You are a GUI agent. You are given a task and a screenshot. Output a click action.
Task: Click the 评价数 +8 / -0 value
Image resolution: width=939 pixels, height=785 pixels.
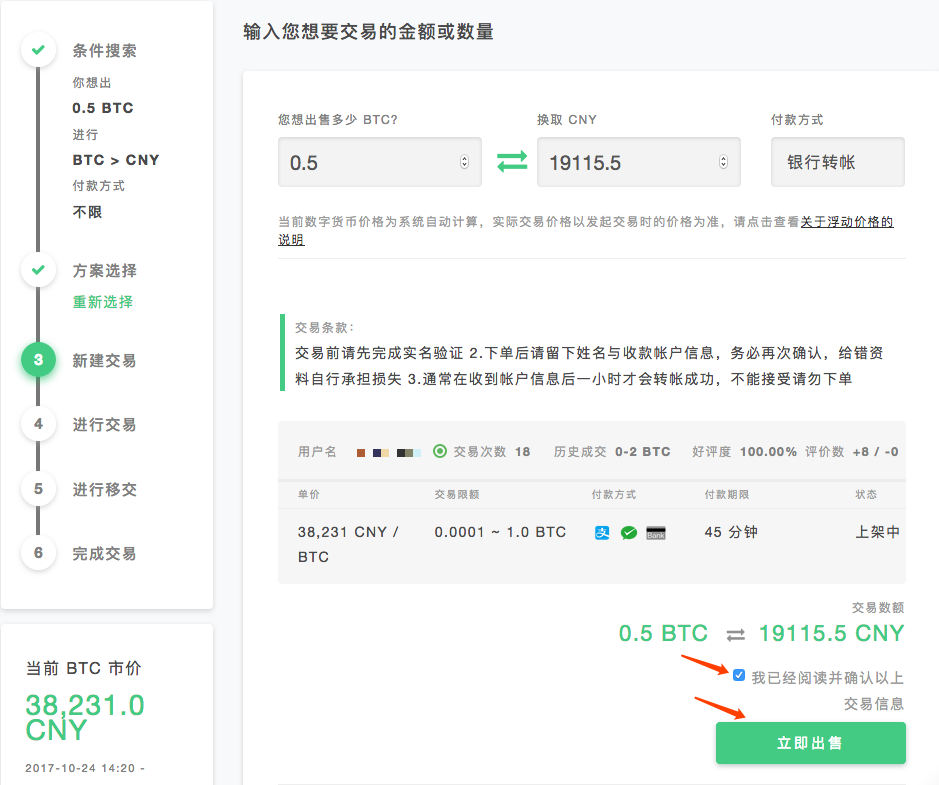852,451
